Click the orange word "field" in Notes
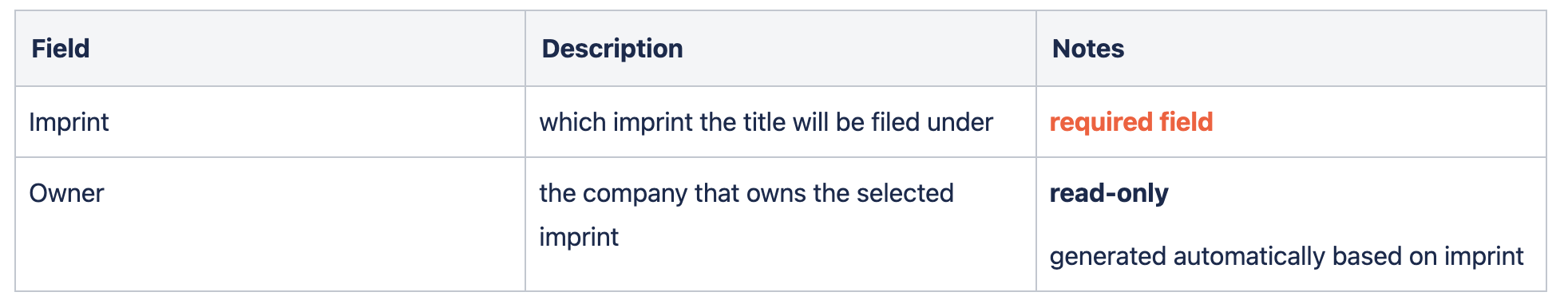1568x300 pixels. [x=1186, y=122]
